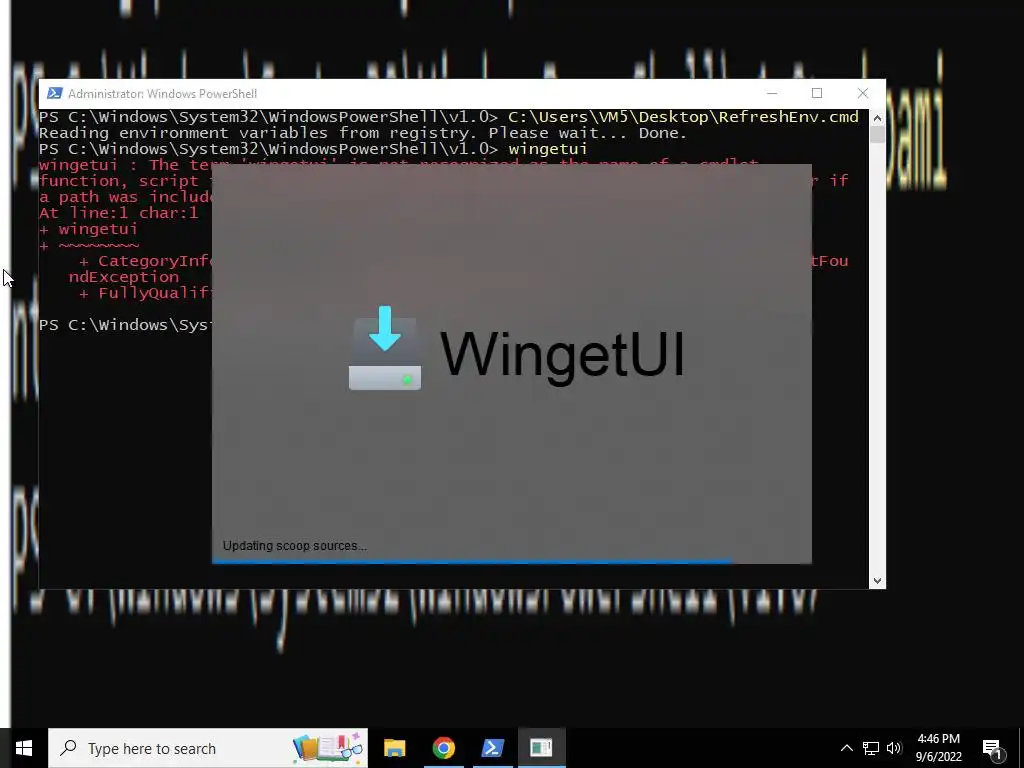The height and width of the screenshot is (768, 1024).
Task: Click the 'At line:1 char:1' error line
Action: (118, 213)
